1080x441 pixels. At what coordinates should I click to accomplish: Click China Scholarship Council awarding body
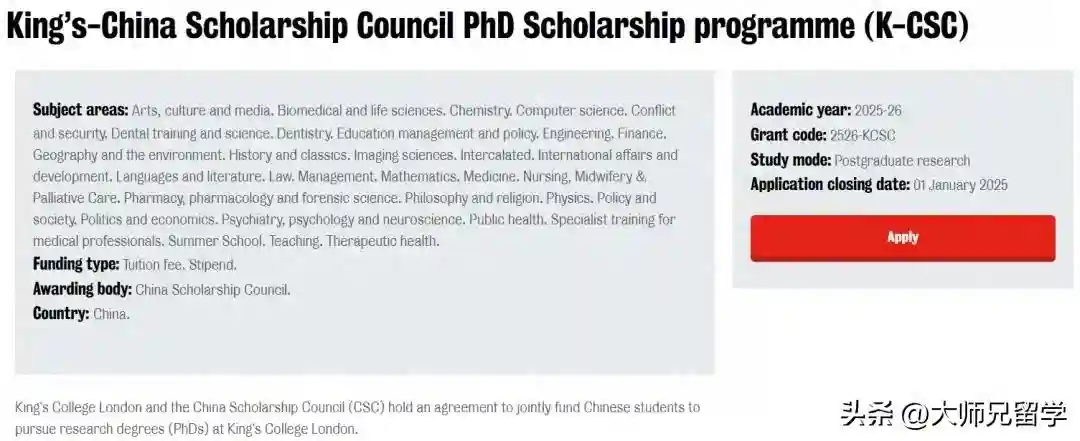pyautogui.click(x=212, y=290)
